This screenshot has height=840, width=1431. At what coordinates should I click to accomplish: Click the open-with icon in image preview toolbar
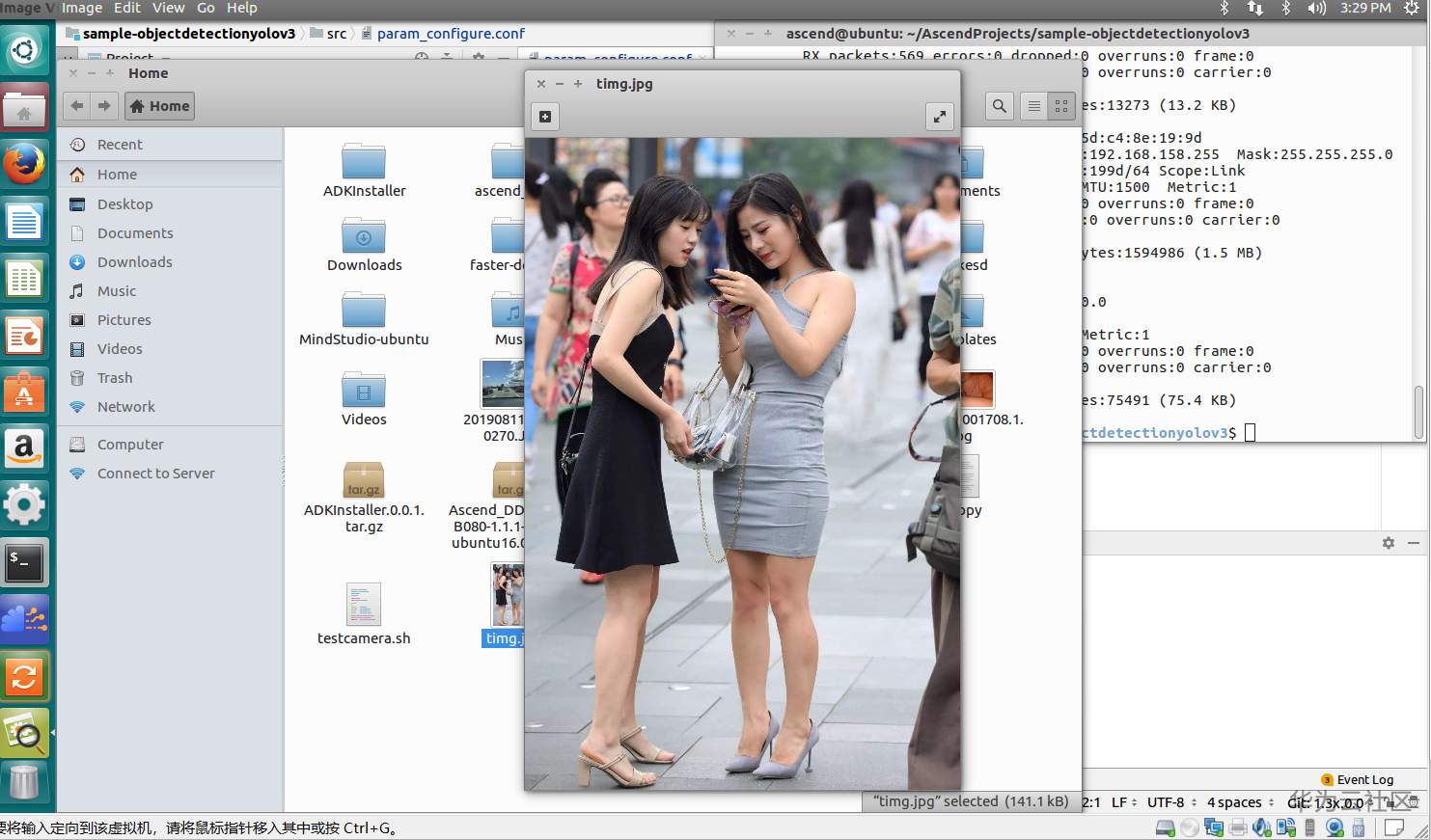click(545, 117)
